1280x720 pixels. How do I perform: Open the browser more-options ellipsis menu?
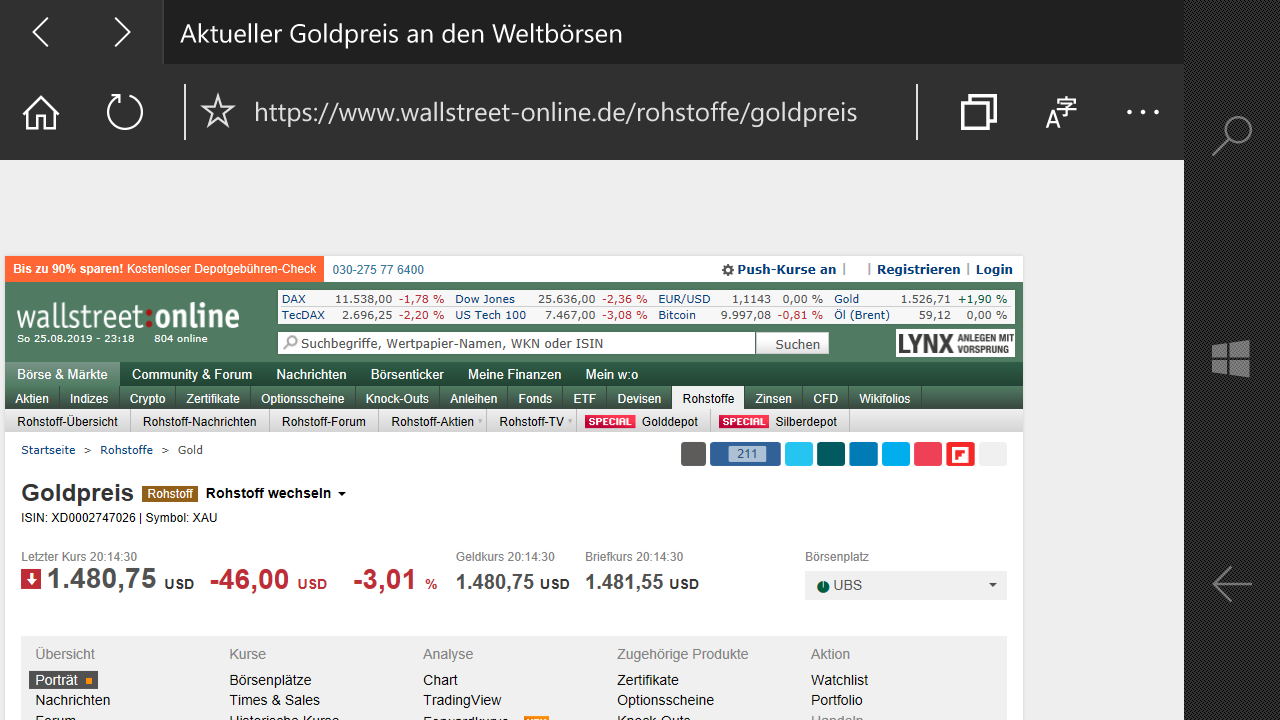click(x=1142, y=112)
